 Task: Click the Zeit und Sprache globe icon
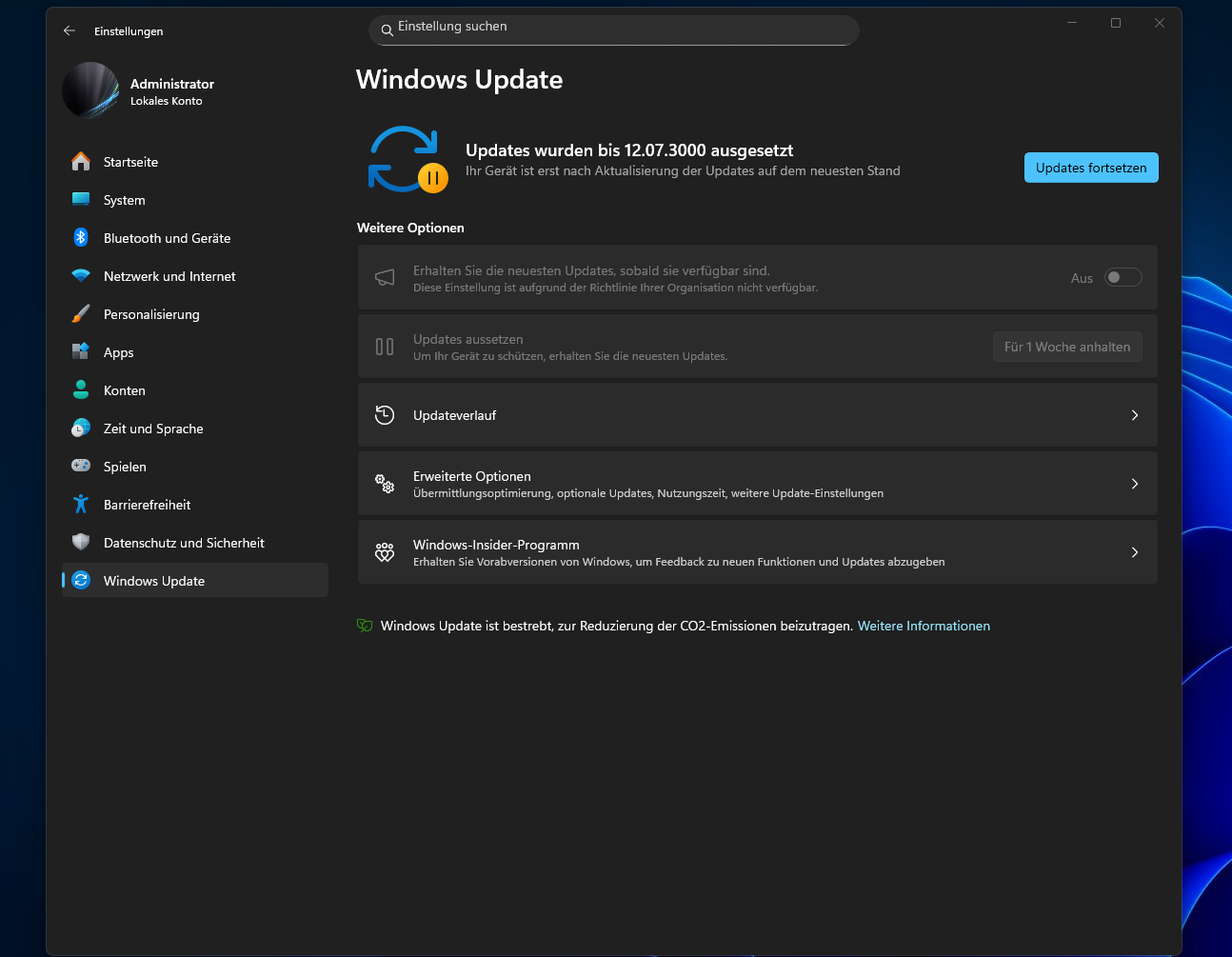click(81, 429)
